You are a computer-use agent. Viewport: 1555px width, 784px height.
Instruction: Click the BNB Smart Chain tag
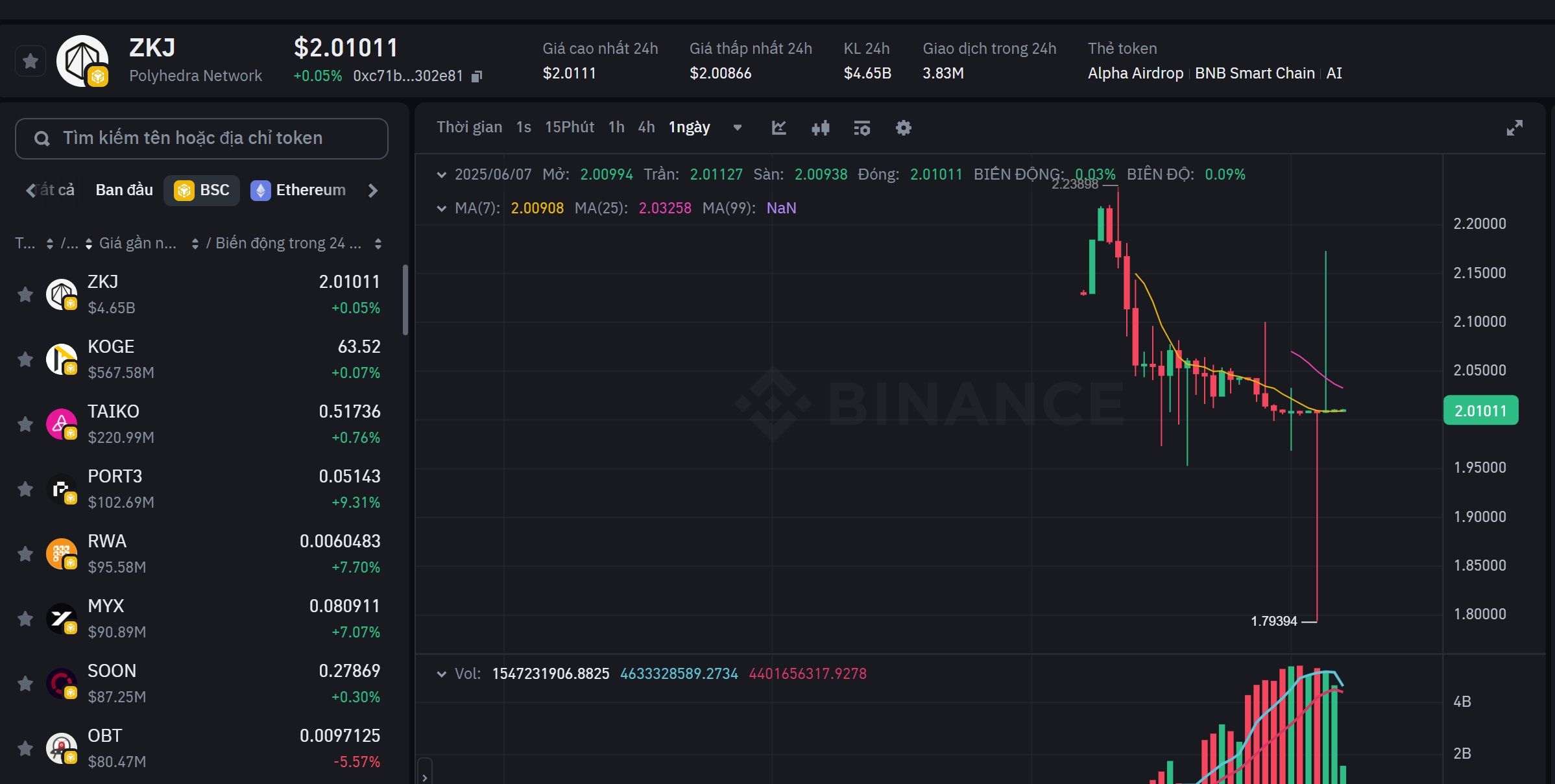click(x=1255, y=73)
